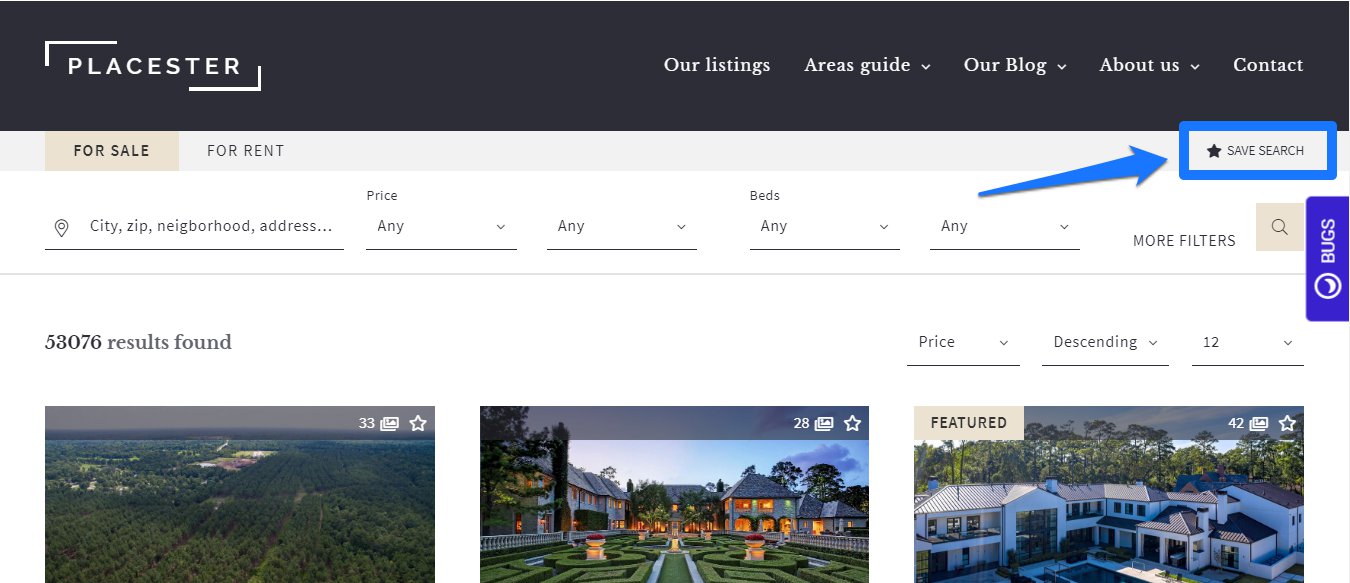Click the magnifier search button
The height and width of the screenshot is (583, 1350).
(x=1280, y=227)
